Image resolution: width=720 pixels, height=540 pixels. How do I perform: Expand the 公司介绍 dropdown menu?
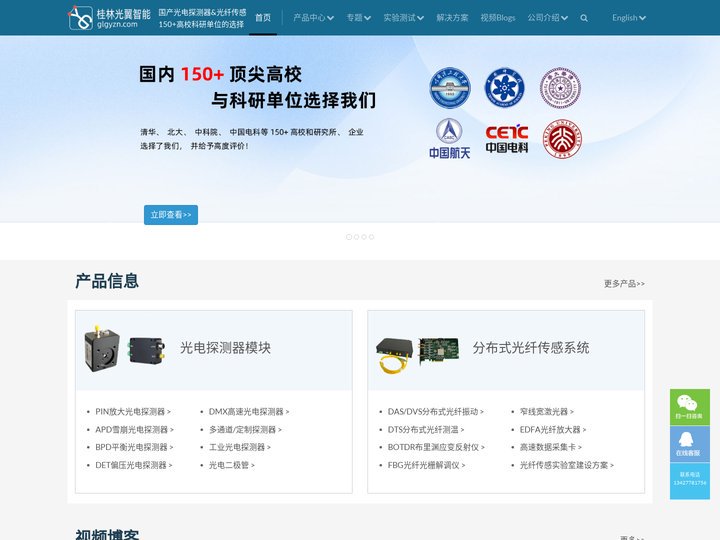547,18
